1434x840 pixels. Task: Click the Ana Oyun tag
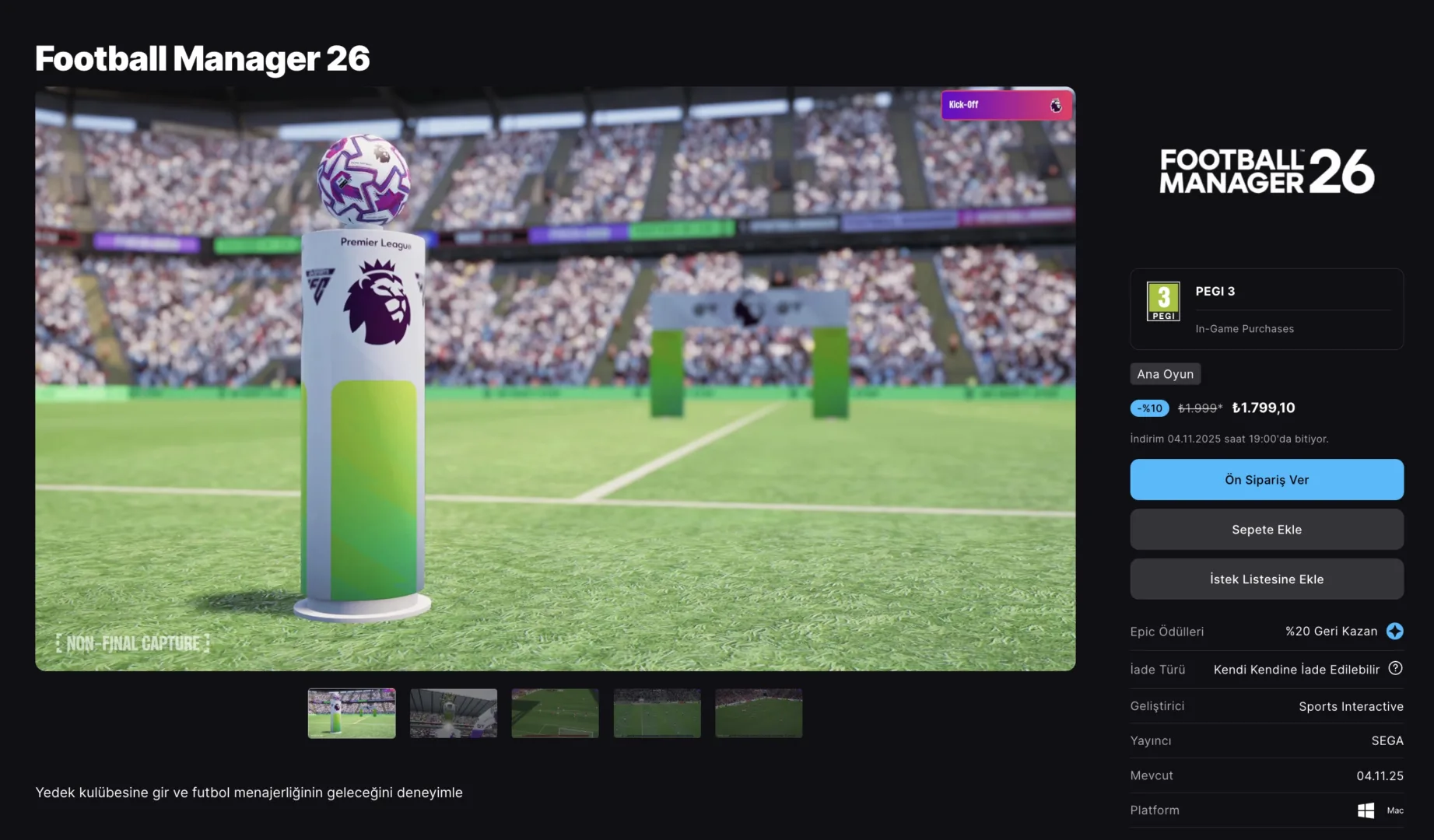click(1165, 374)
